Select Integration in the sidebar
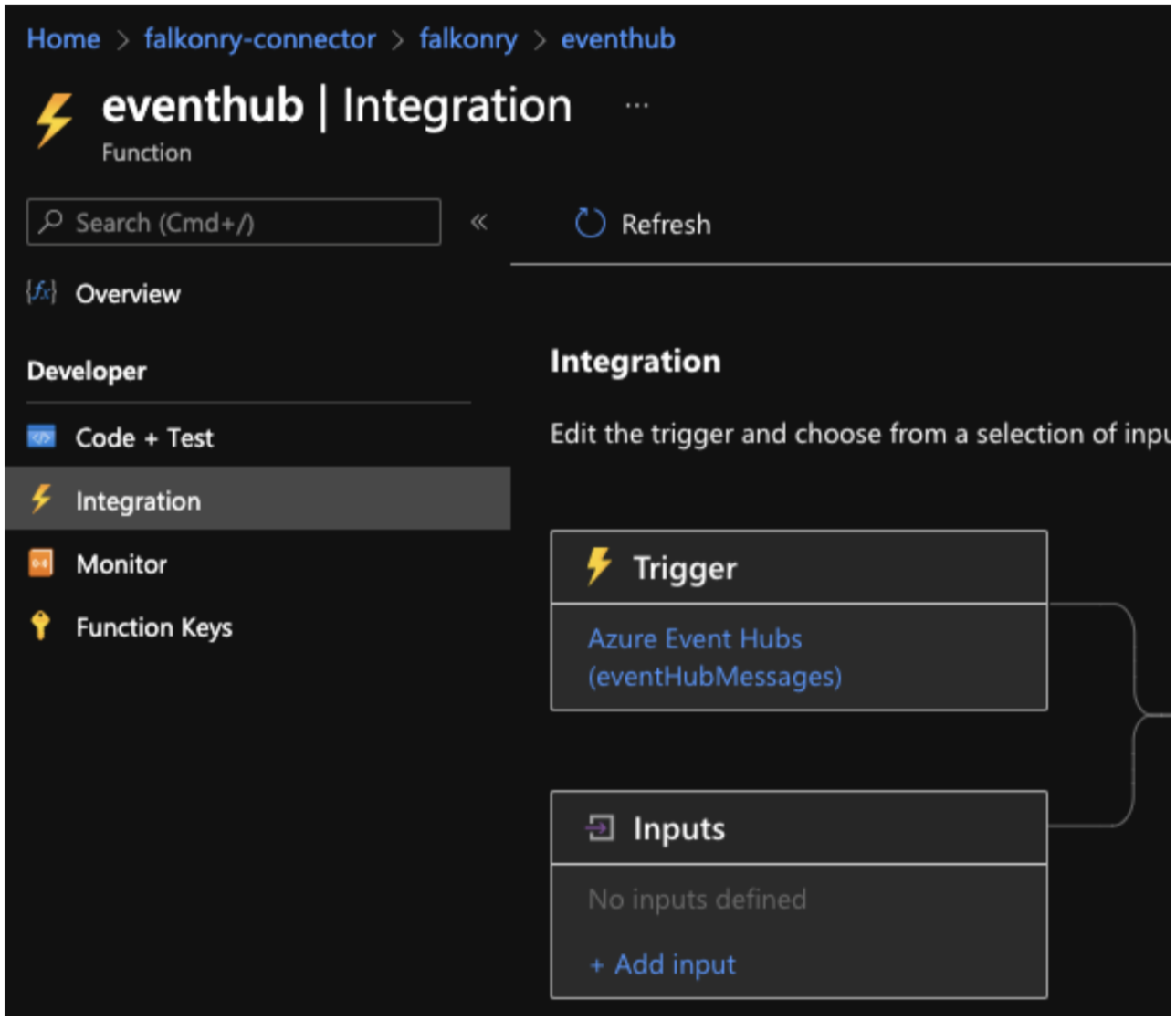This screenshot has height=1021, width=1176. click(x=257, y=499)
